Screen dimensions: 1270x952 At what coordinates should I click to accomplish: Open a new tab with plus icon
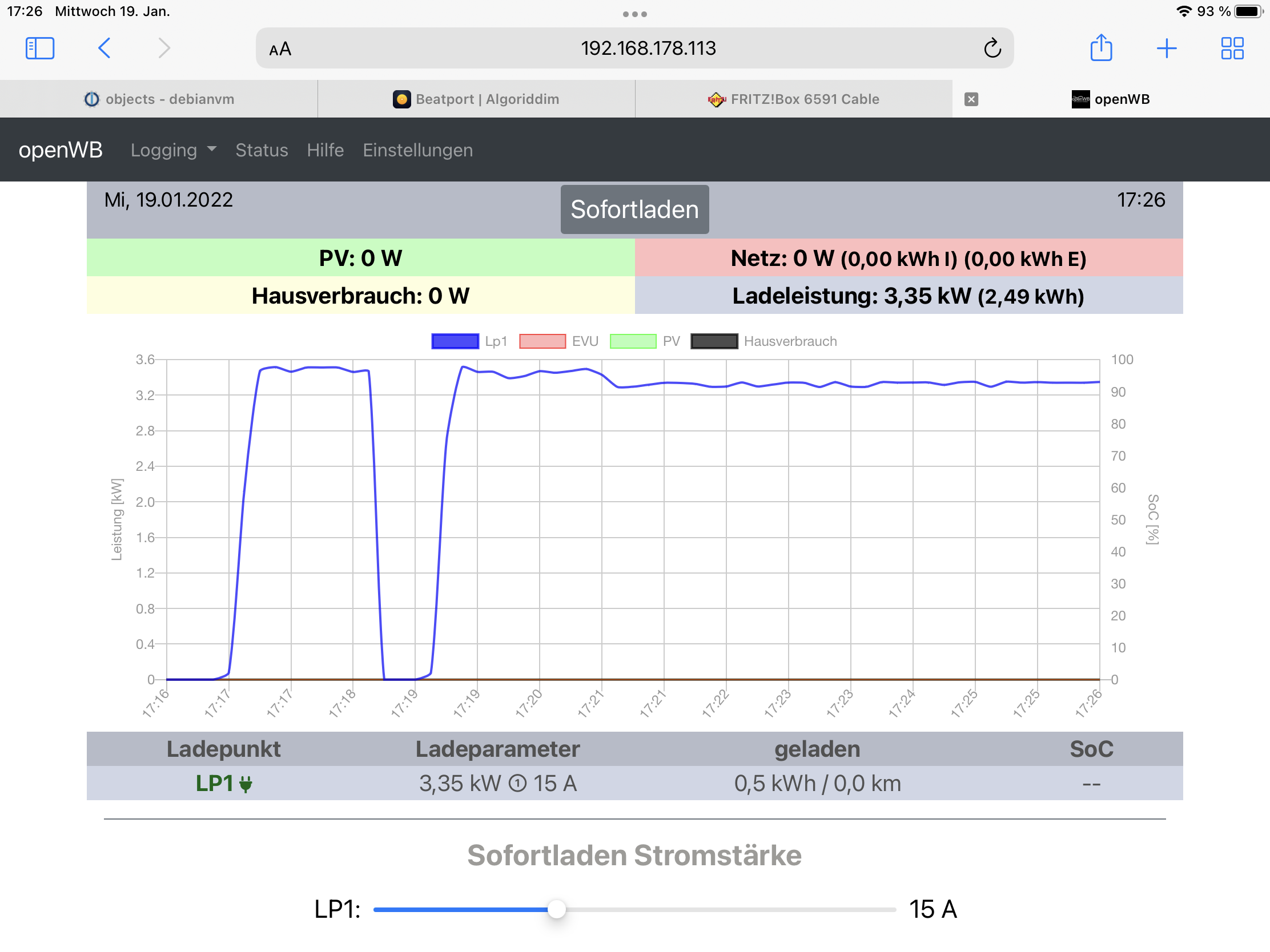(x=1166, y=48)
